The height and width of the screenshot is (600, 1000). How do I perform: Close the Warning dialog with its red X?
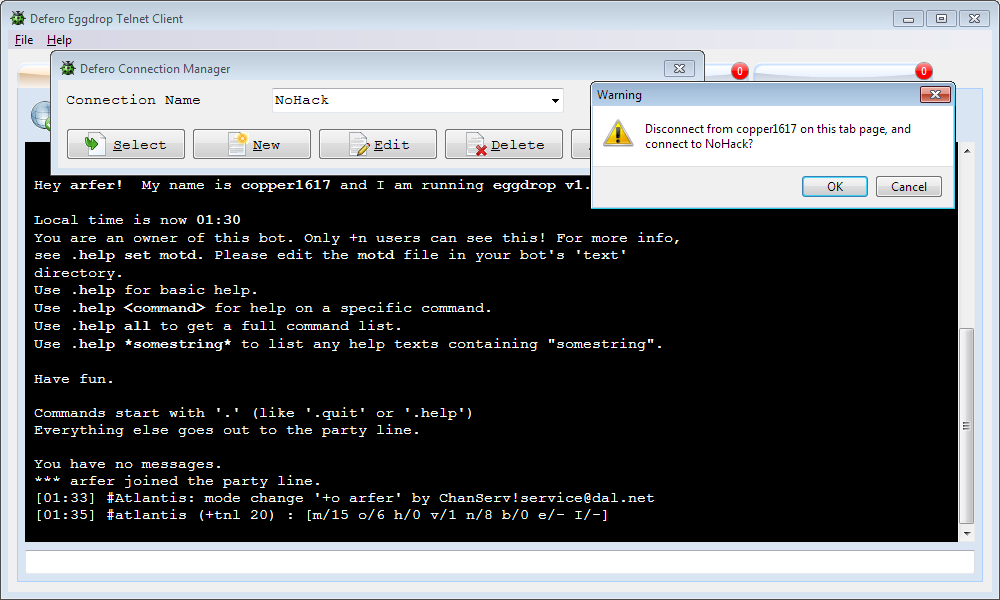tap(935, 94)
